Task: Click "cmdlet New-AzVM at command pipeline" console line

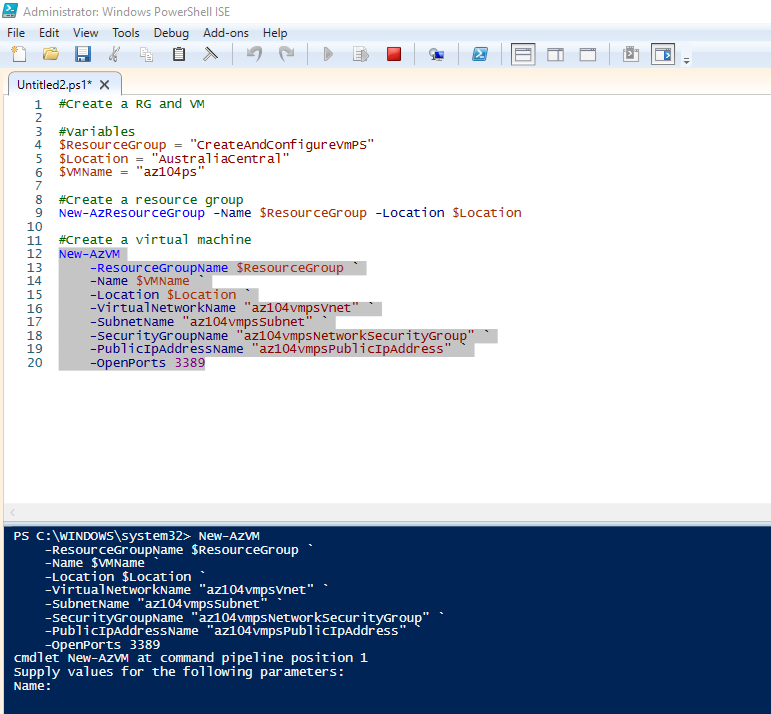Action: tap(190, 658)
